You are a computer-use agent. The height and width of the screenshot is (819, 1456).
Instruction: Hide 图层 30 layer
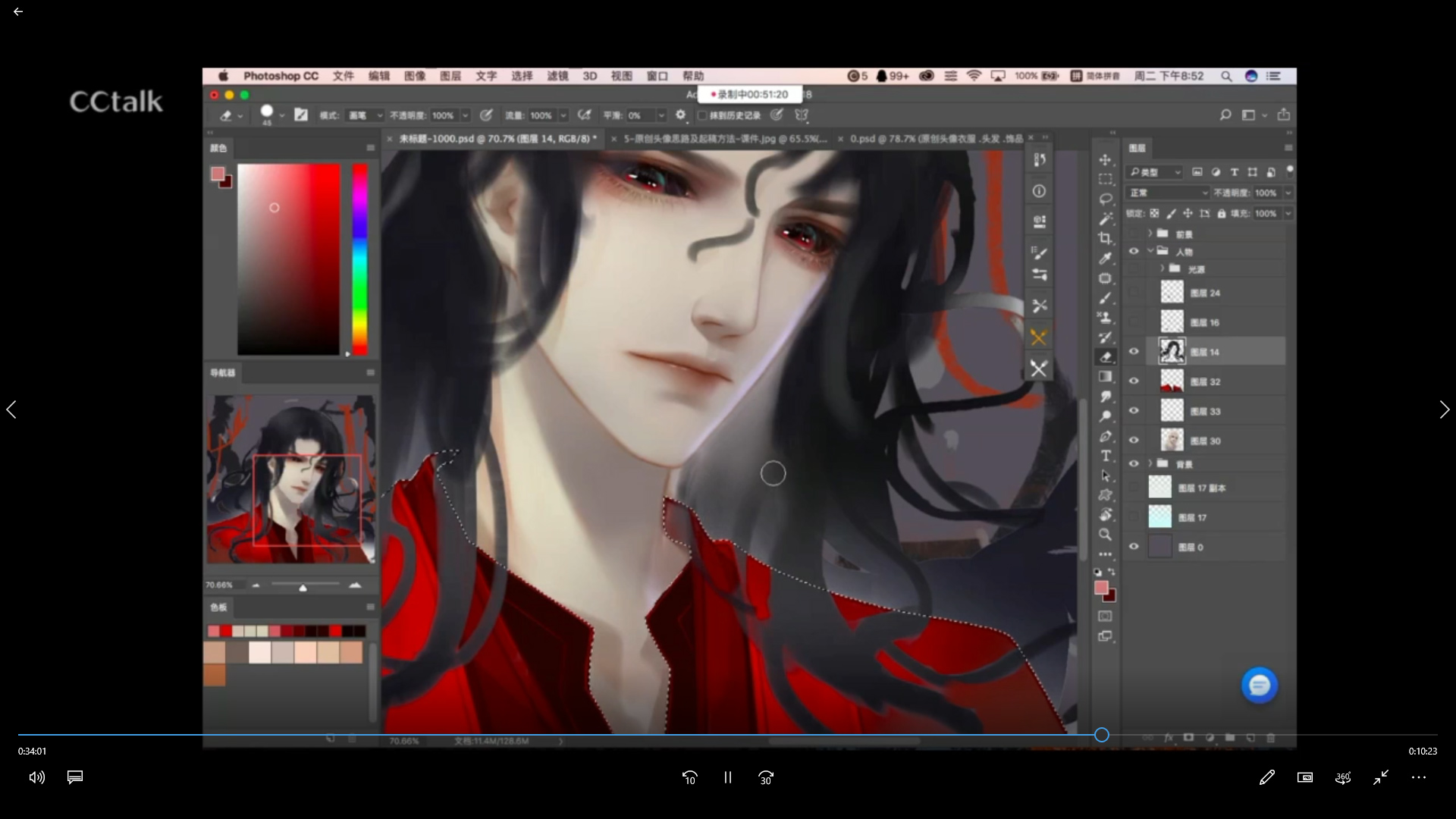click(x=1134, y=441)
